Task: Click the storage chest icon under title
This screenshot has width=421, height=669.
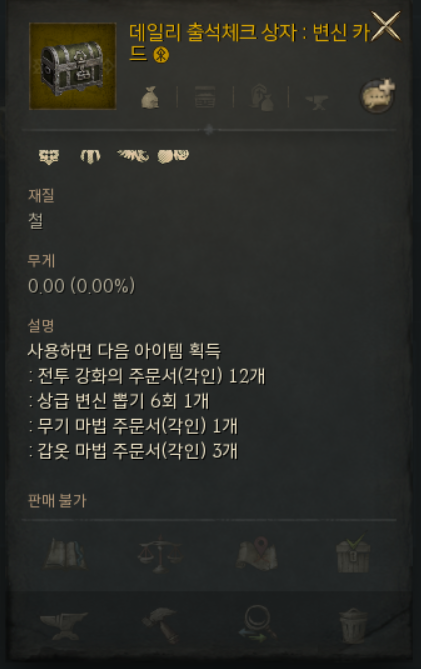Action: (x=205, y=97)
